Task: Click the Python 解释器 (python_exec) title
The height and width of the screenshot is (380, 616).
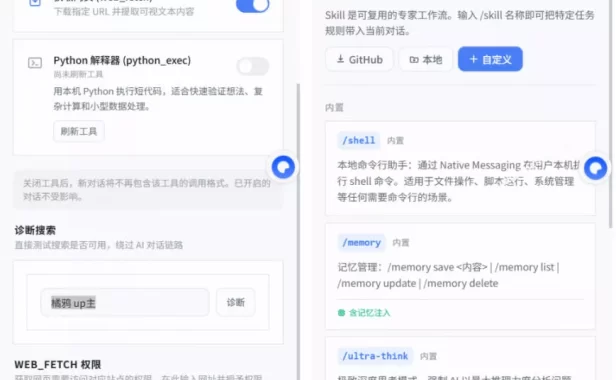Action: point(122,61)
